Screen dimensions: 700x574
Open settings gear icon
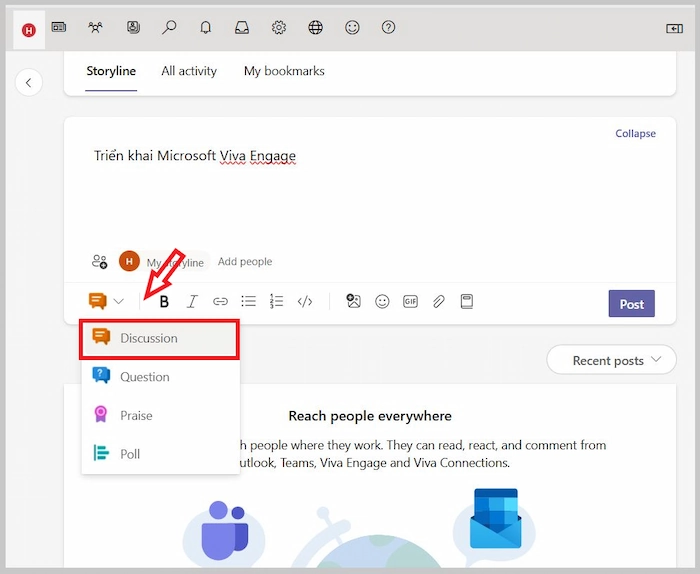click(x=279, y=28)
